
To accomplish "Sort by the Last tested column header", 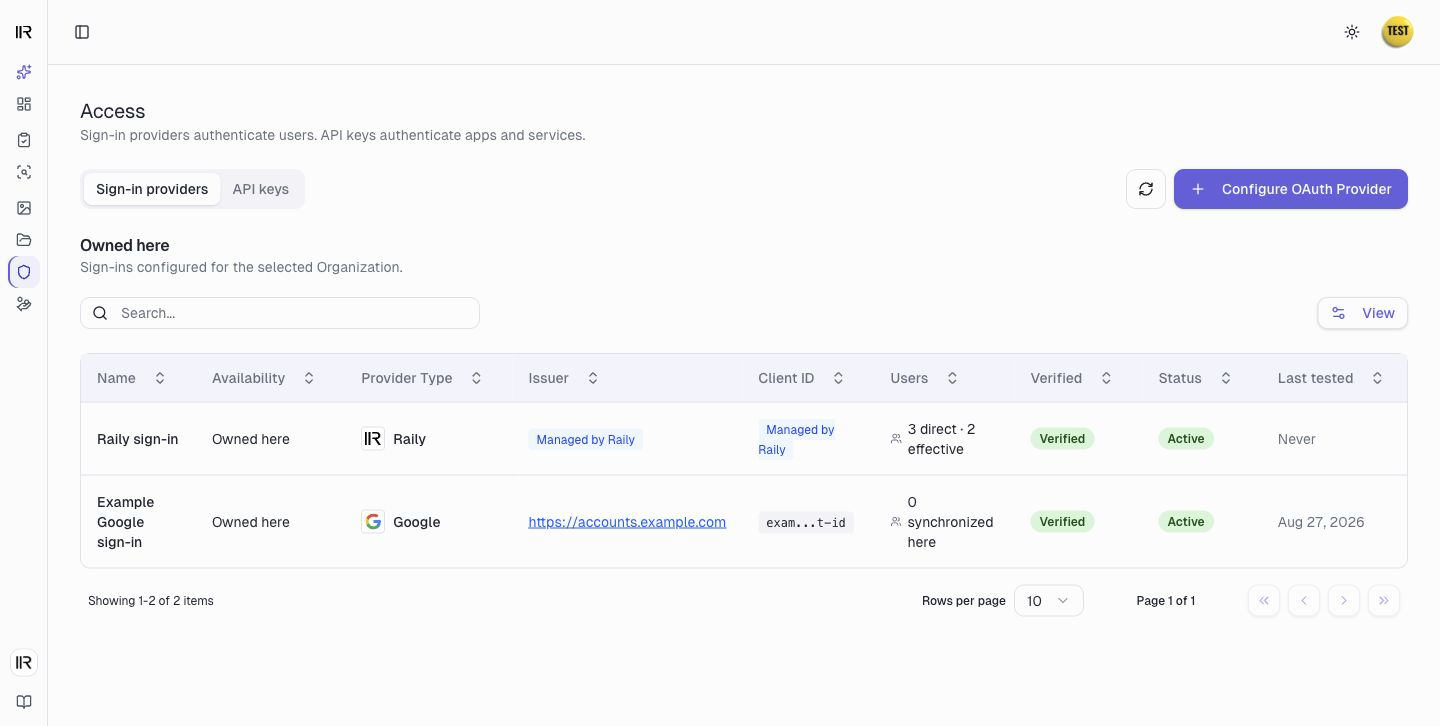I will (x=1330, y=378).
